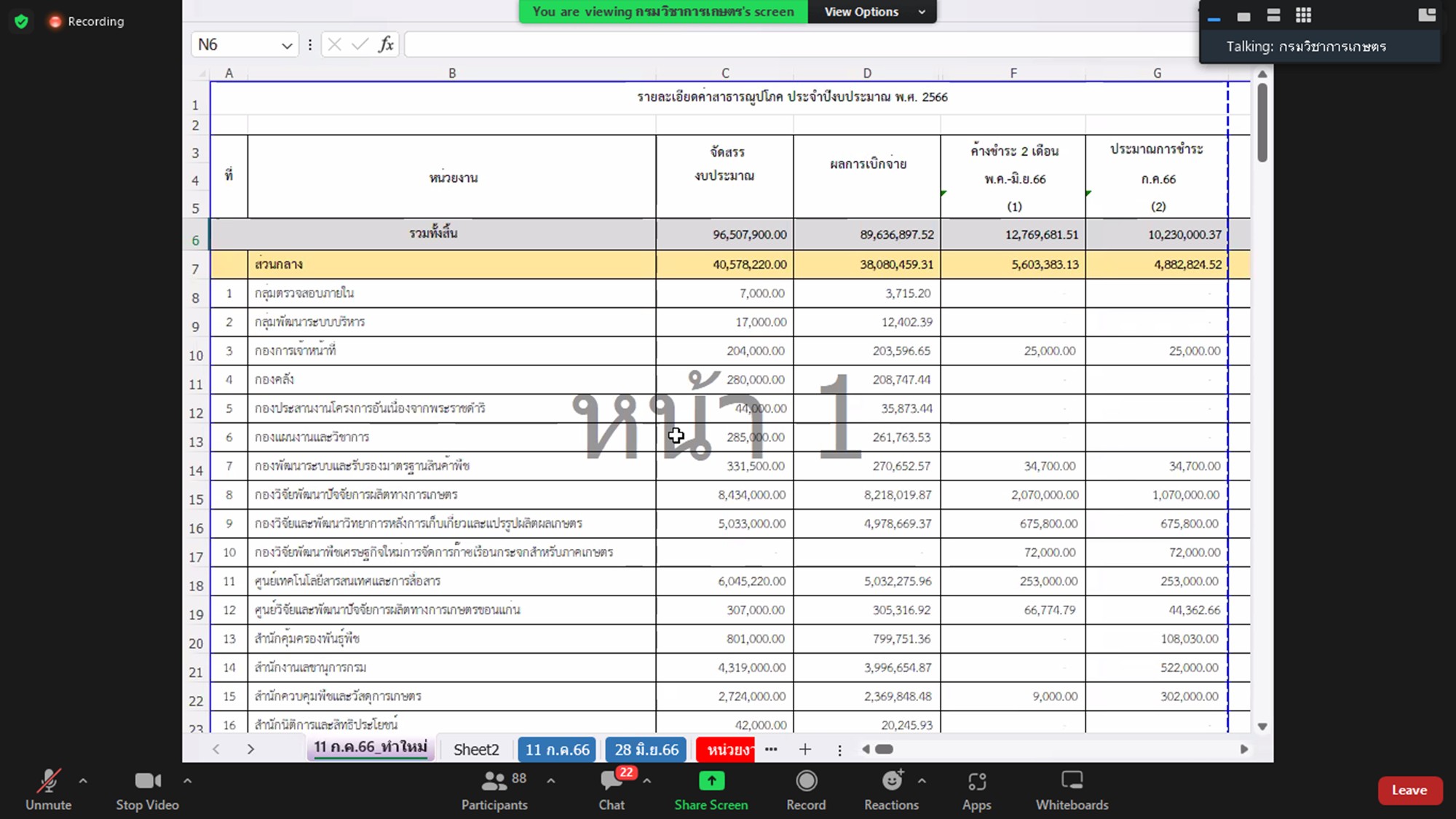This screenshot has width=1456, height=819.
Task: Open the Chat panel
Action: [612, 789]
